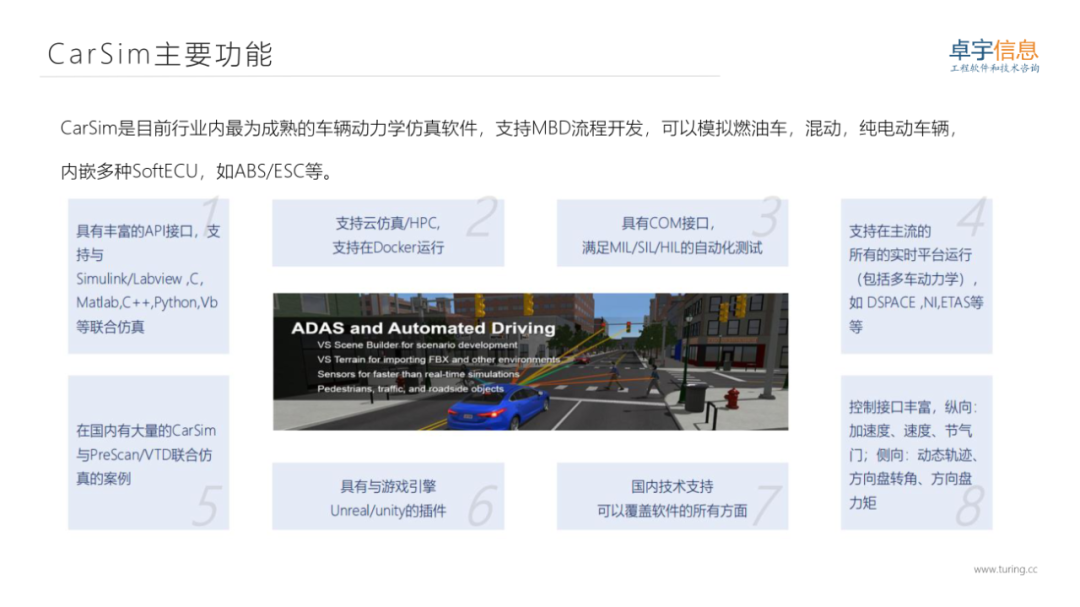
Task: Select card 4 about 实时平台运行
Action: coord(916,276)
